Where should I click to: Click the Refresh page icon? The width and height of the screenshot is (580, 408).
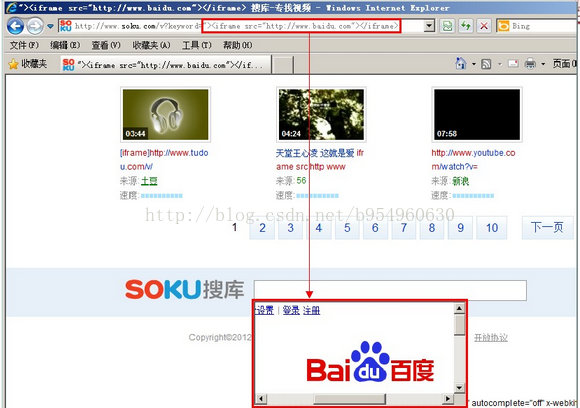tap(466, 26)
